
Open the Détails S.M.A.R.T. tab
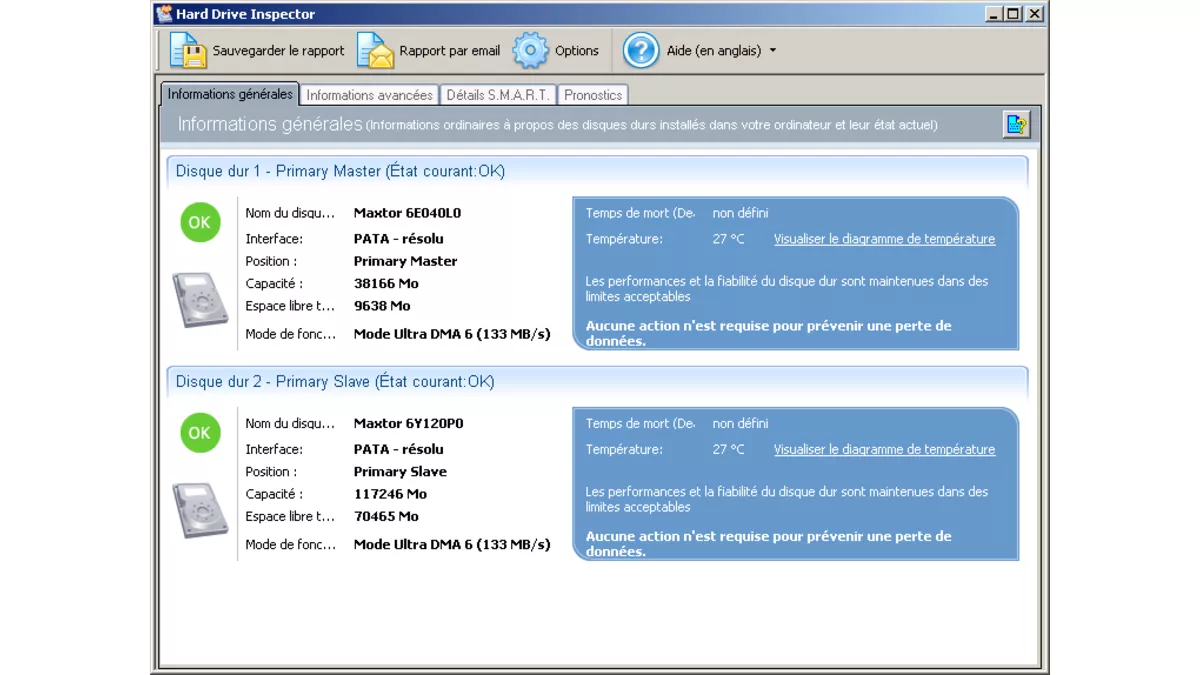tap(496, 94)
